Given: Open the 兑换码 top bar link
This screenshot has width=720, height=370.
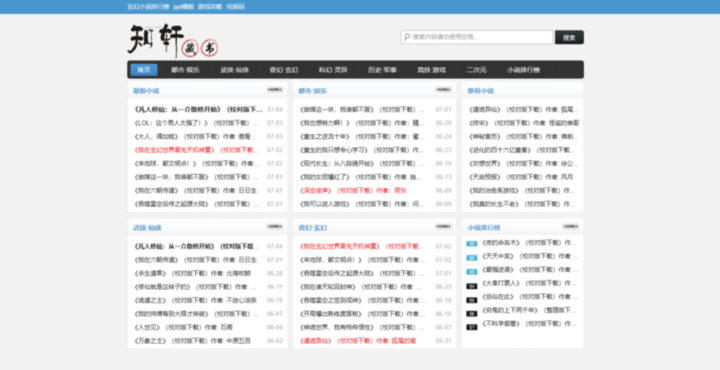Looking at the screenshot, I should click(236, 7).
